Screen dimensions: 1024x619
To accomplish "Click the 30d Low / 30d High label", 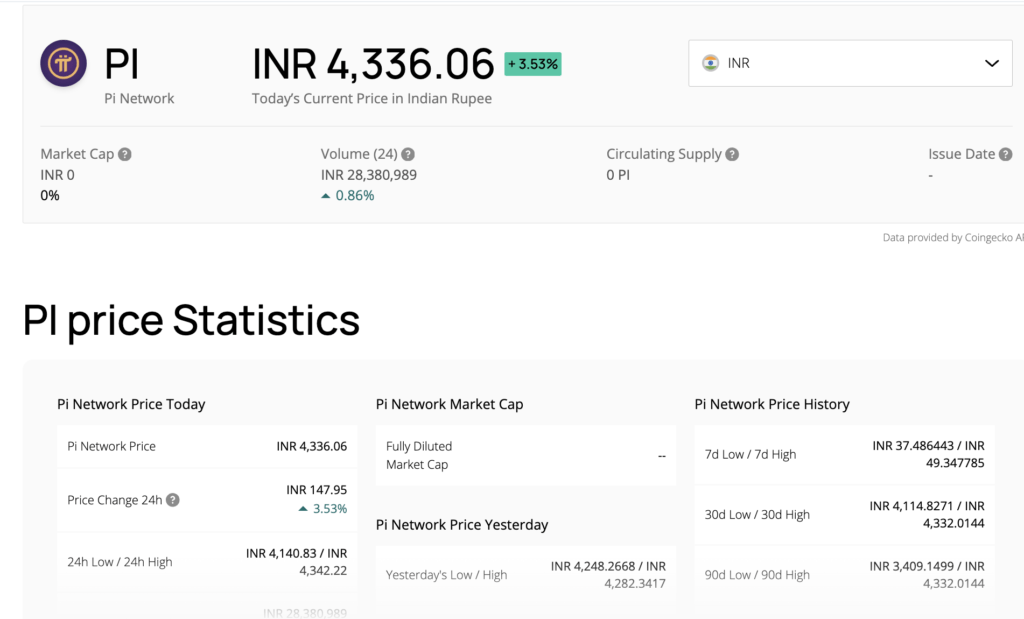I will (x=758, y=515).
